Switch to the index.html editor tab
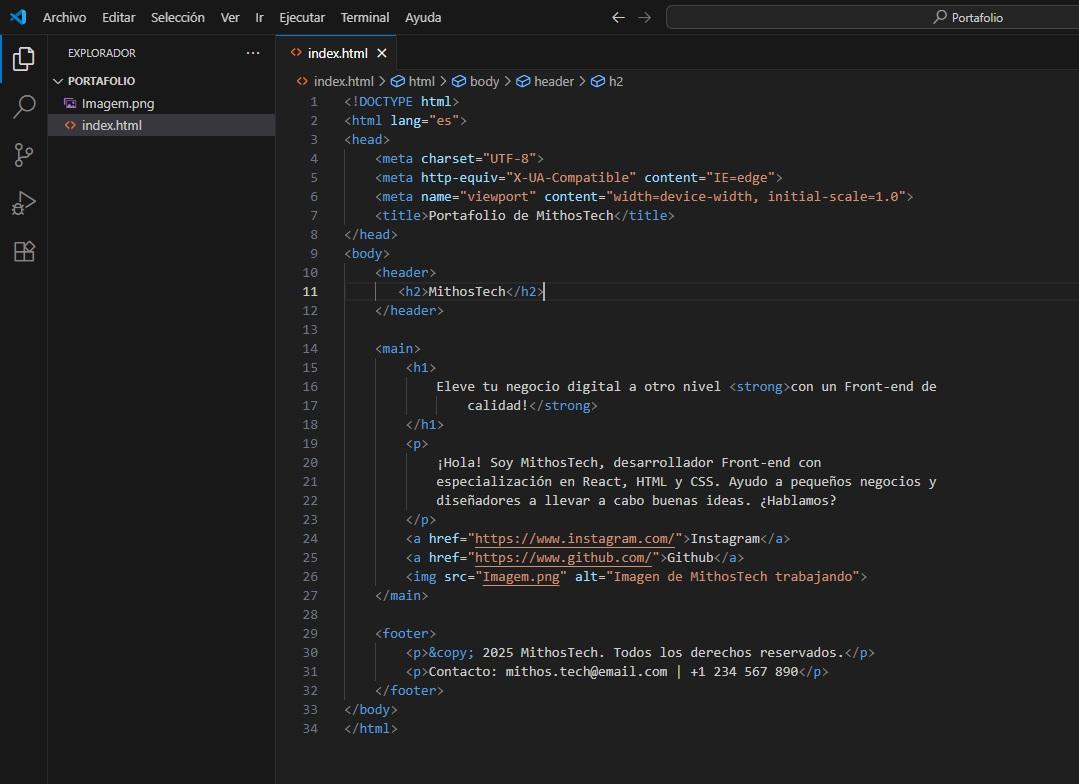1079x784 pixels. (337, 53)
